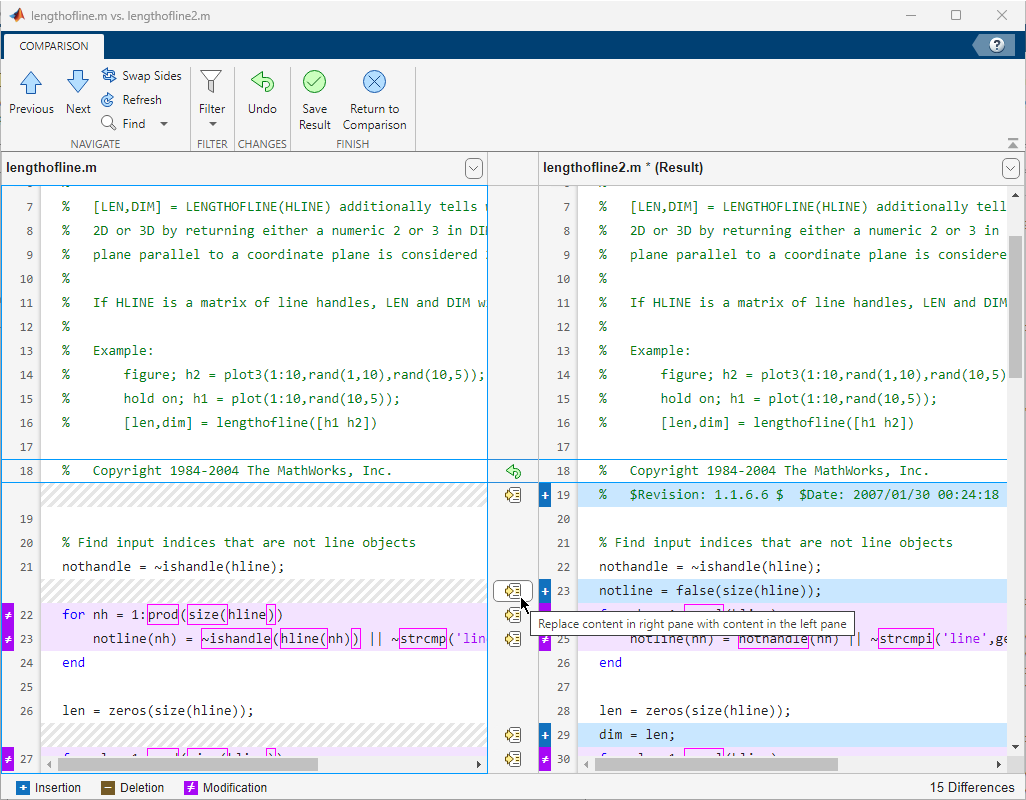Go to the Previous difference
Viewport: 1026px width, 800px height.
click(31, 93)
